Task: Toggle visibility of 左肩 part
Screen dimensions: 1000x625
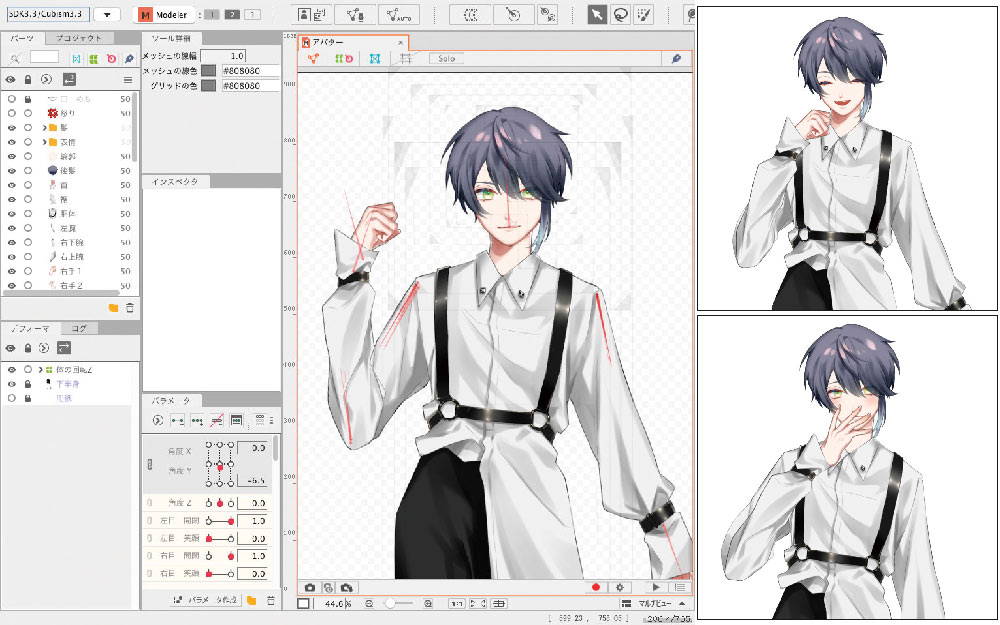Action: tap(11, 228)
